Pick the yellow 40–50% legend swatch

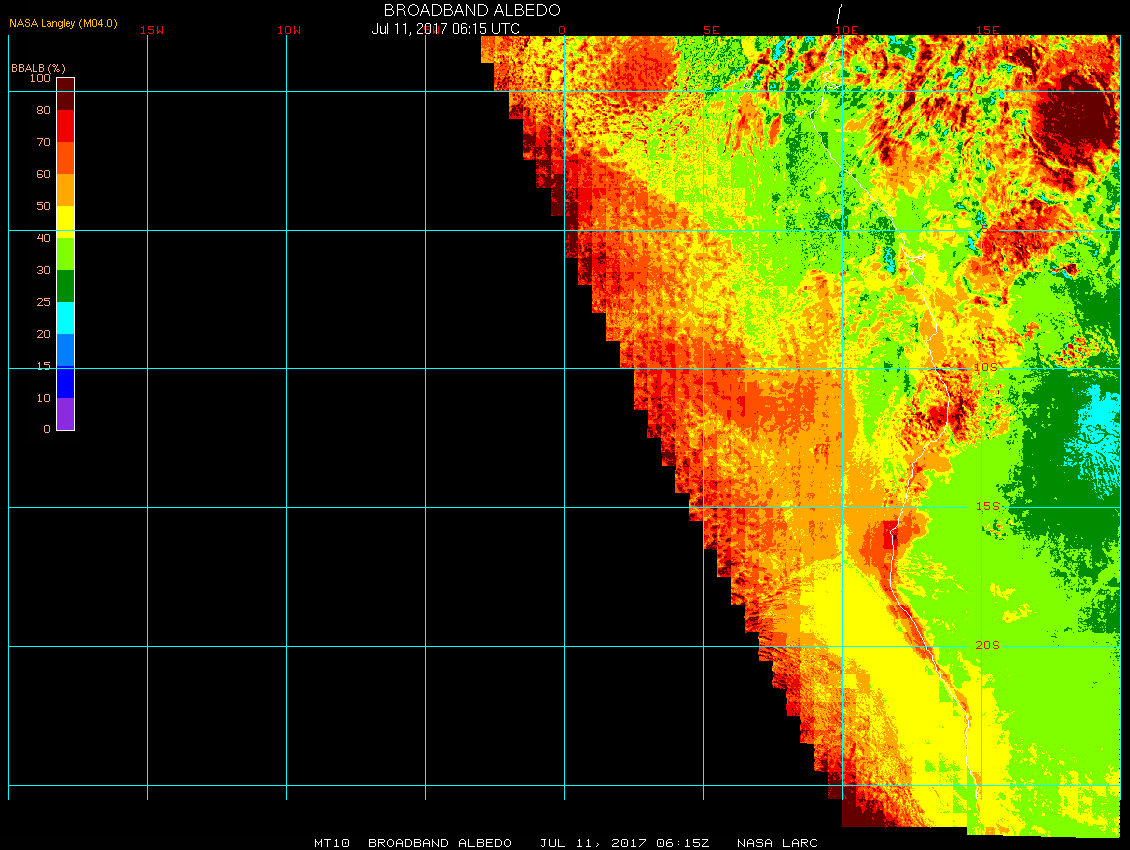pos(65,220)
